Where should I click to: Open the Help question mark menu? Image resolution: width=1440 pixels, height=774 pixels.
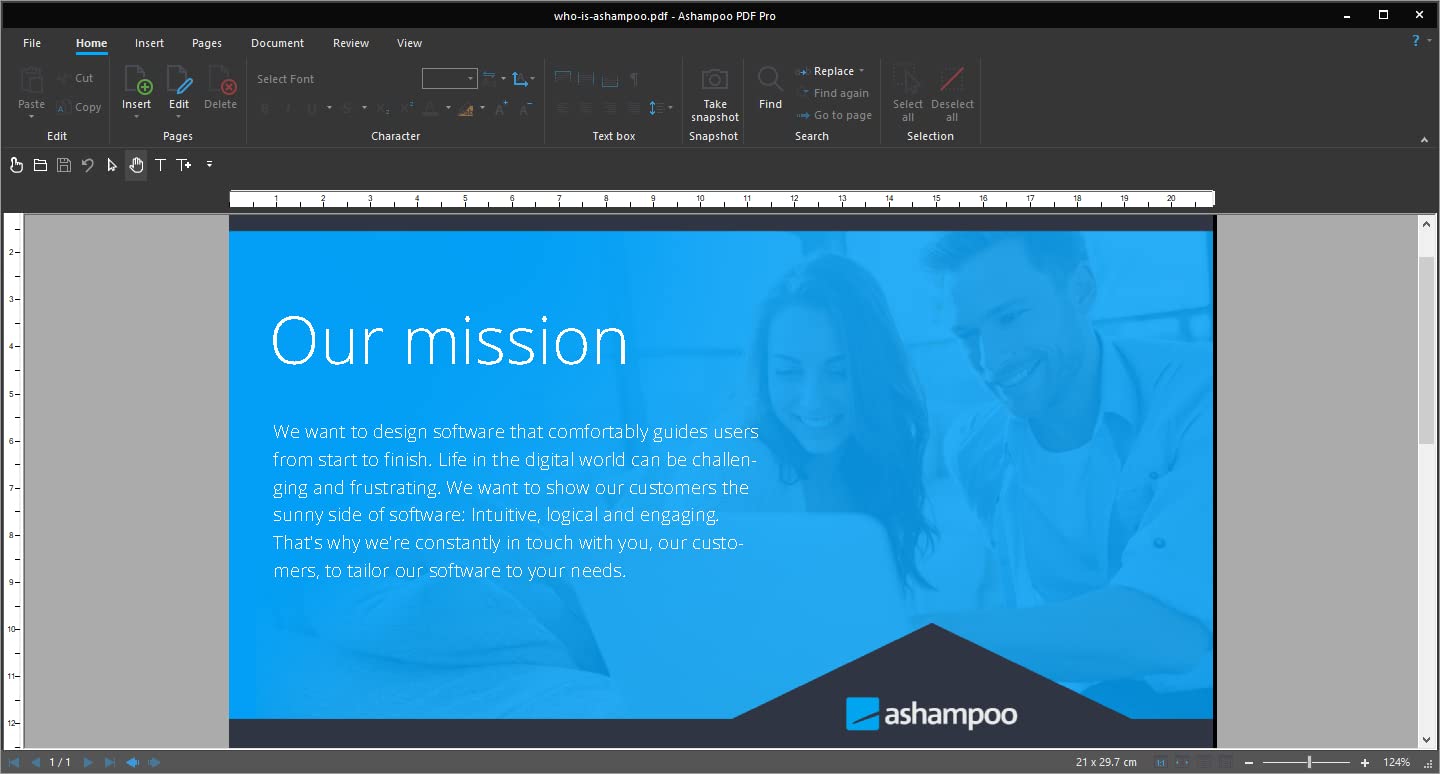pos(1417,41)
